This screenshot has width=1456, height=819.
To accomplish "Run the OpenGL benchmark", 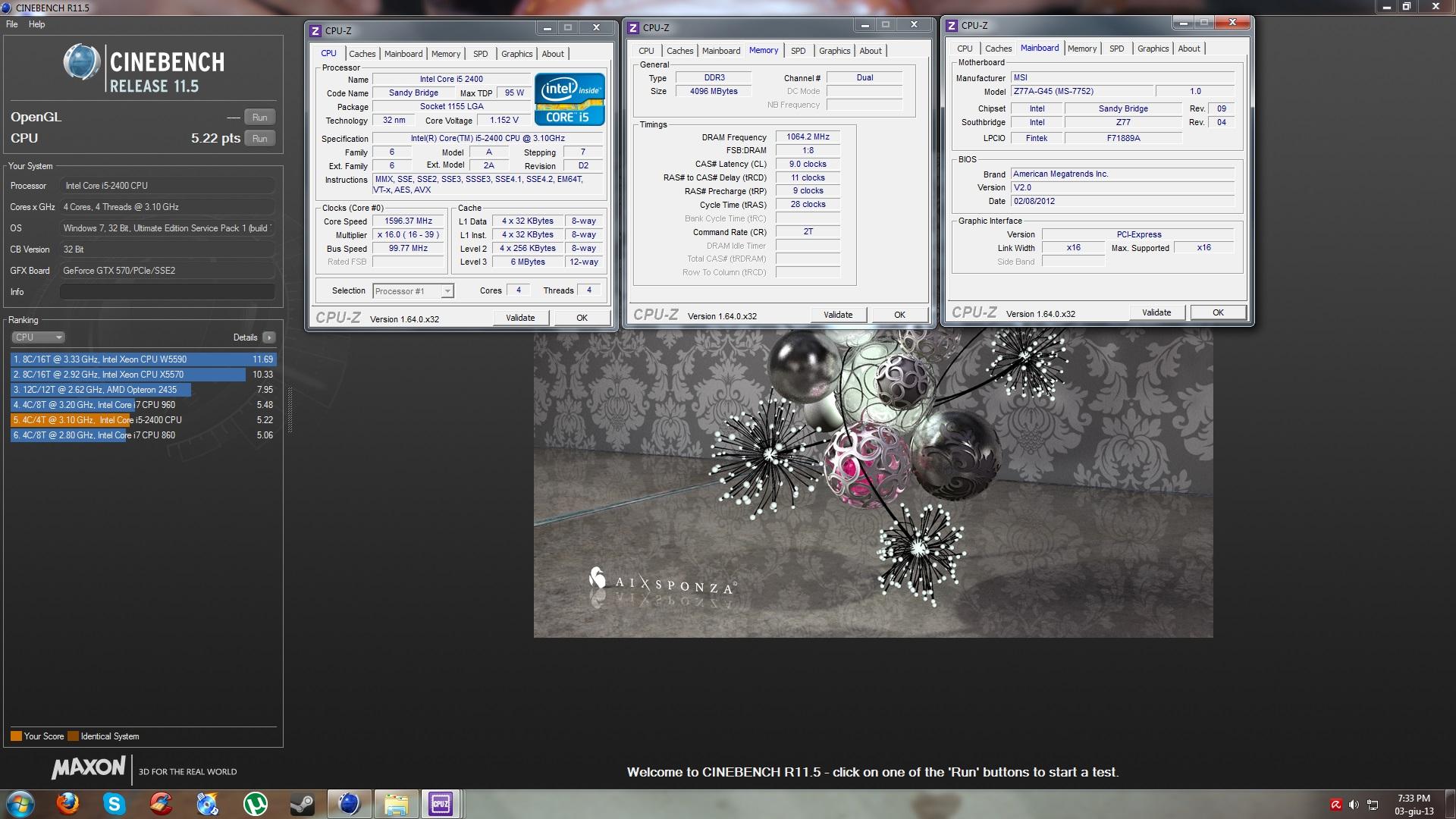I will (259, 118).
